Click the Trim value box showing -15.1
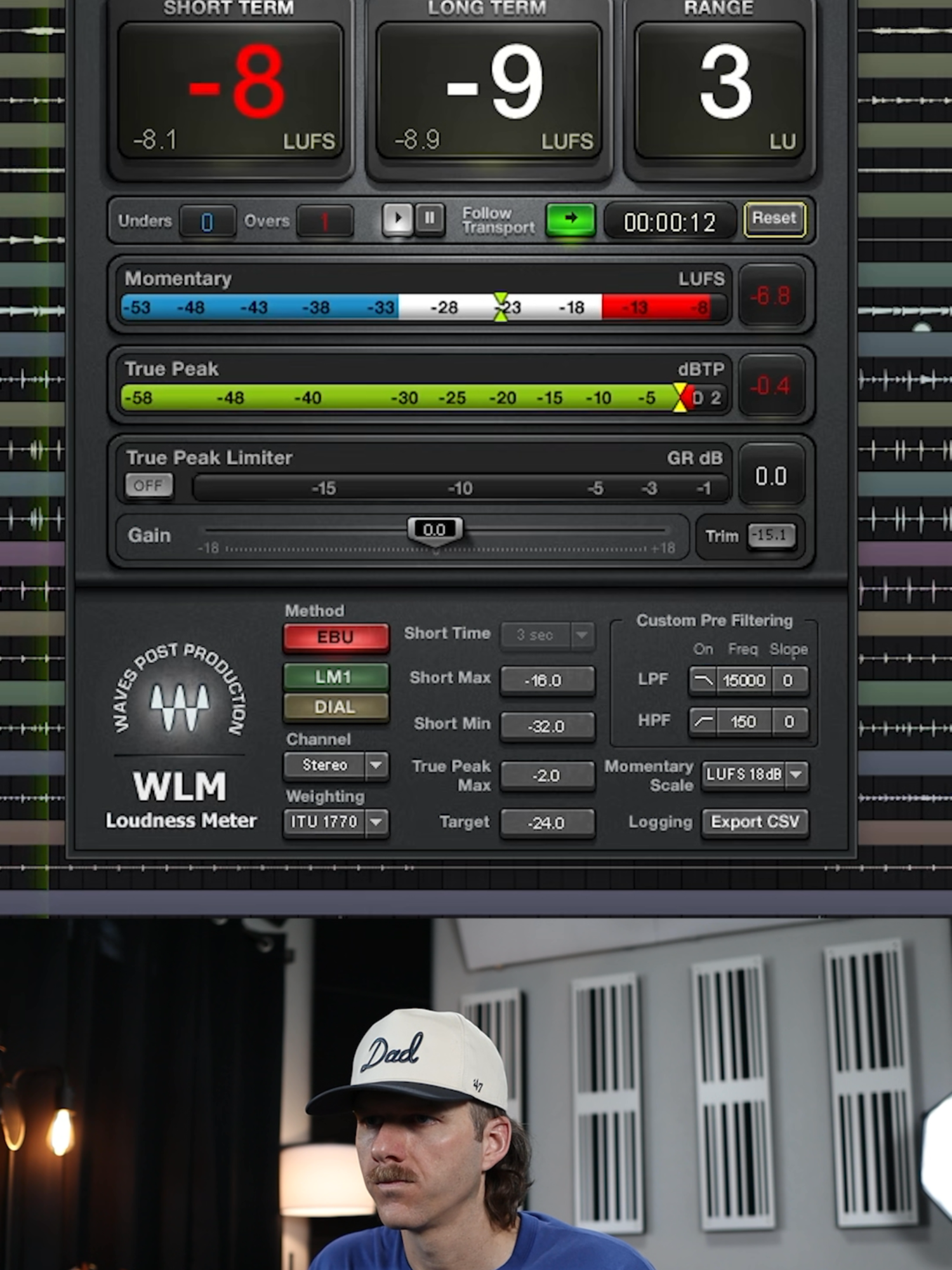The width and height of the screenshot is (952, 1270). click(x=771, y=535)
